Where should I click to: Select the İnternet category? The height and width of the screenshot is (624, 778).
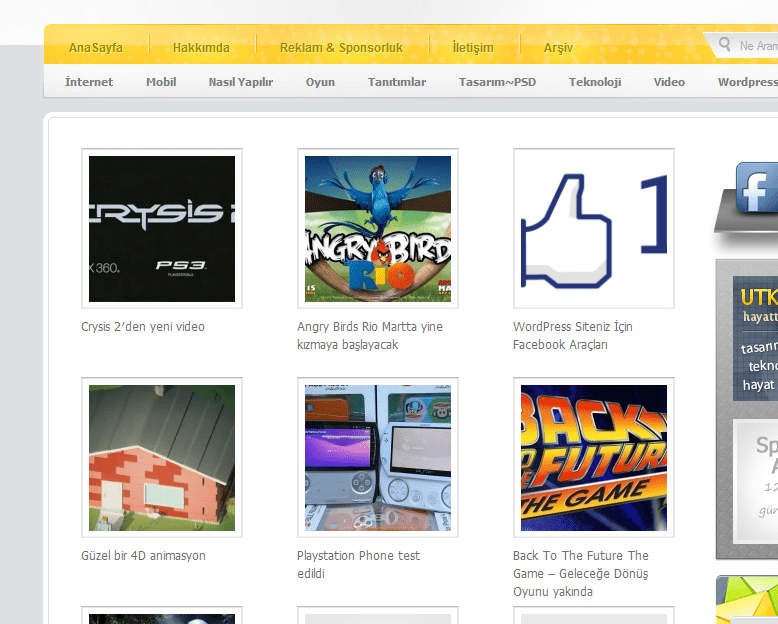pyautogui.click(x=89, y=82)
